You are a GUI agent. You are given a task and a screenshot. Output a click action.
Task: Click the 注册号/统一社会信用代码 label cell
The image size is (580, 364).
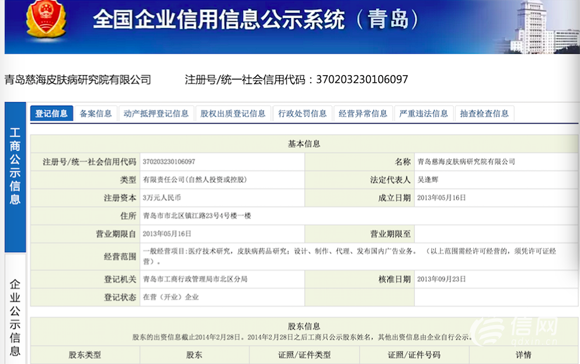pos(85,162)
